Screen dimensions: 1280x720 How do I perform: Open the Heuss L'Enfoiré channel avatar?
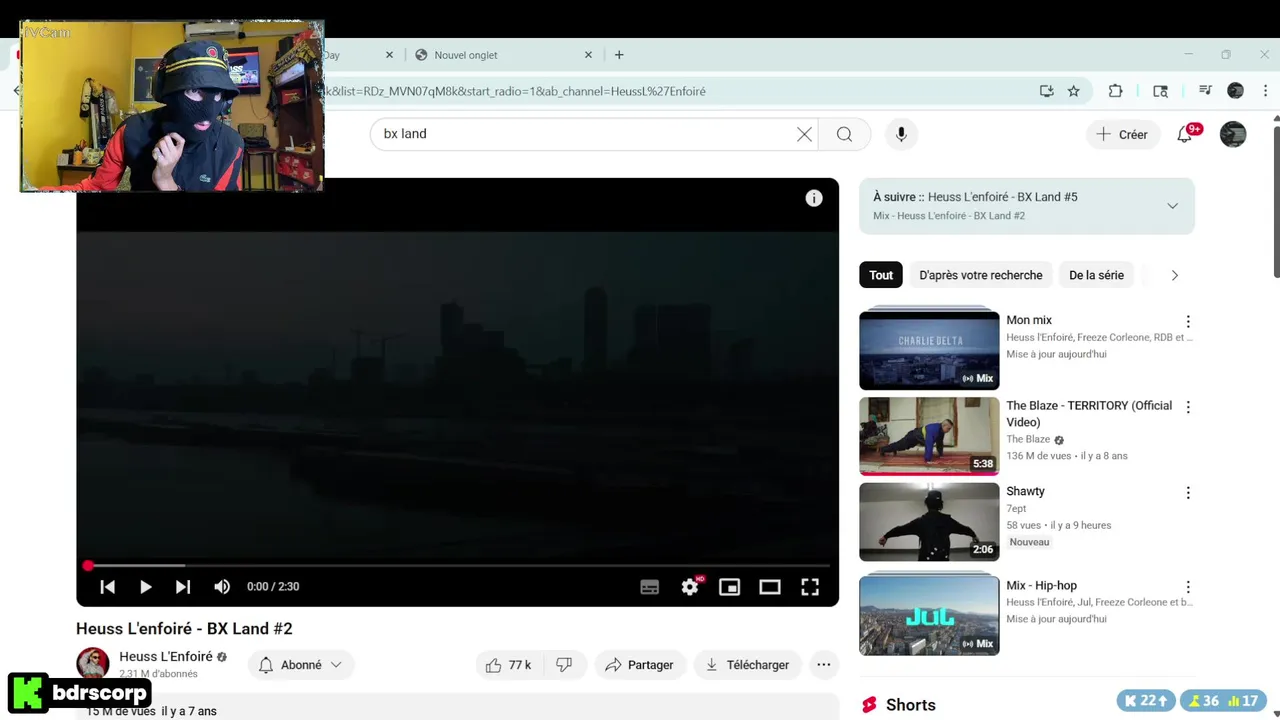[93, 664]
